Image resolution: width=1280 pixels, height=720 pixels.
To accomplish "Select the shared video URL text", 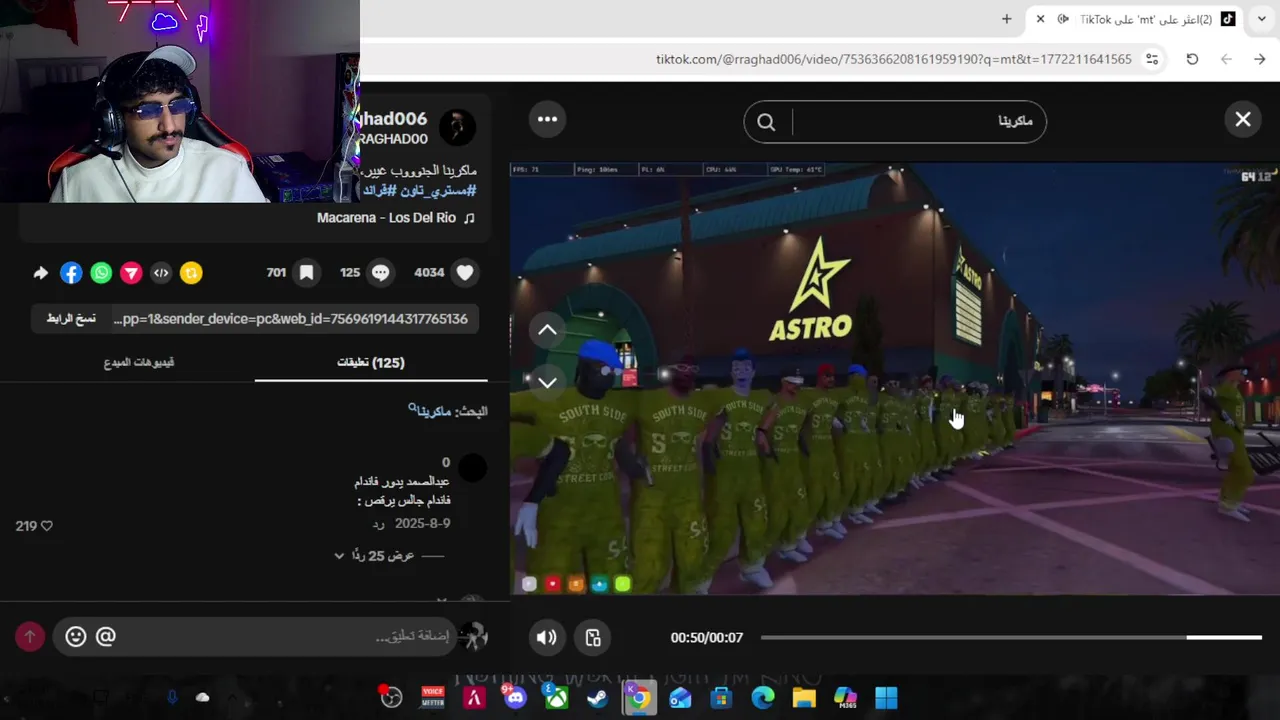I will (290, 318).
